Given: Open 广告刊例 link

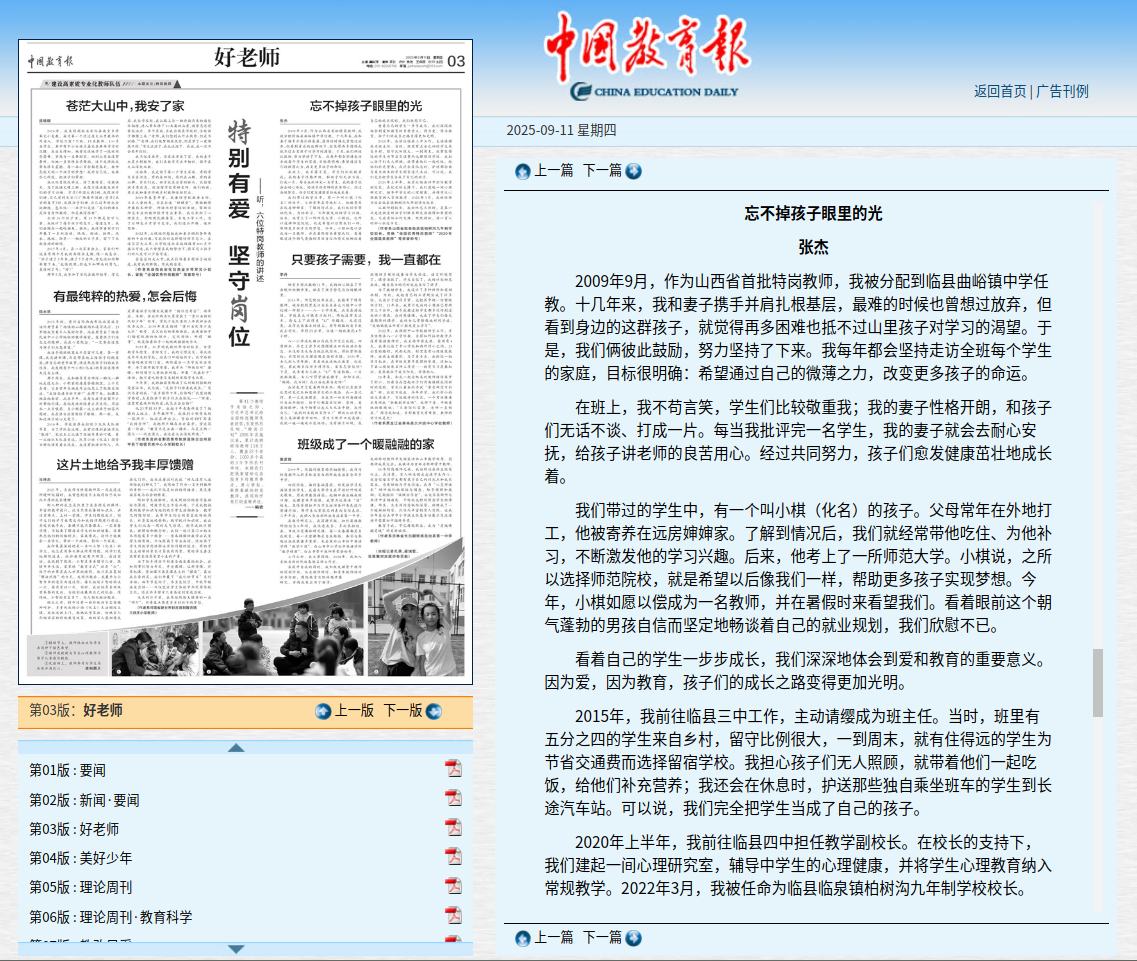Looking at the screenshot, I should [1062, 91].
